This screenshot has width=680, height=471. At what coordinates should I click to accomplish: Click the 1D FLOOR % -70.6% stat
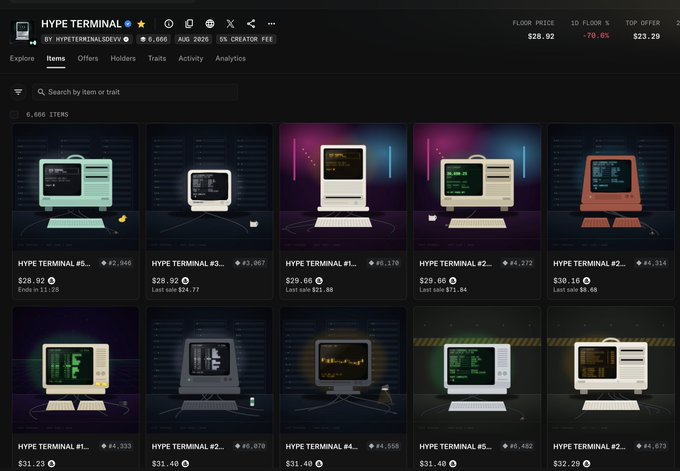[590, 29]
